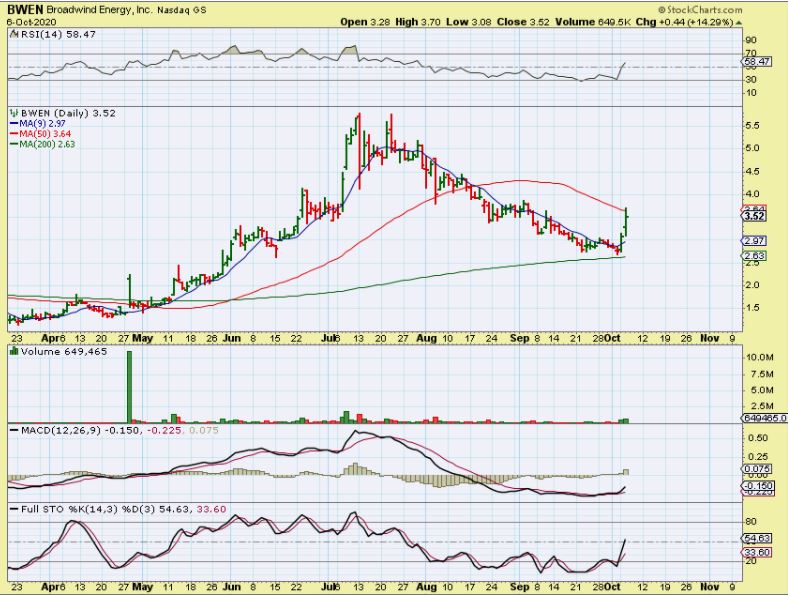Click the StockCharts.com watermark link
This screenshot has height=595, width=788.
click(x=700, y=10)
